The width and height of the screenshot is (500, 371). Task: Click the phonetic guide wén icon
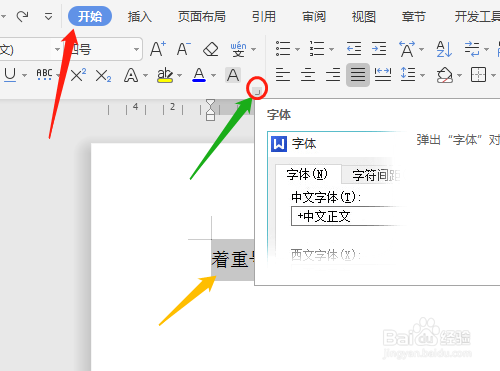point(238,49)
